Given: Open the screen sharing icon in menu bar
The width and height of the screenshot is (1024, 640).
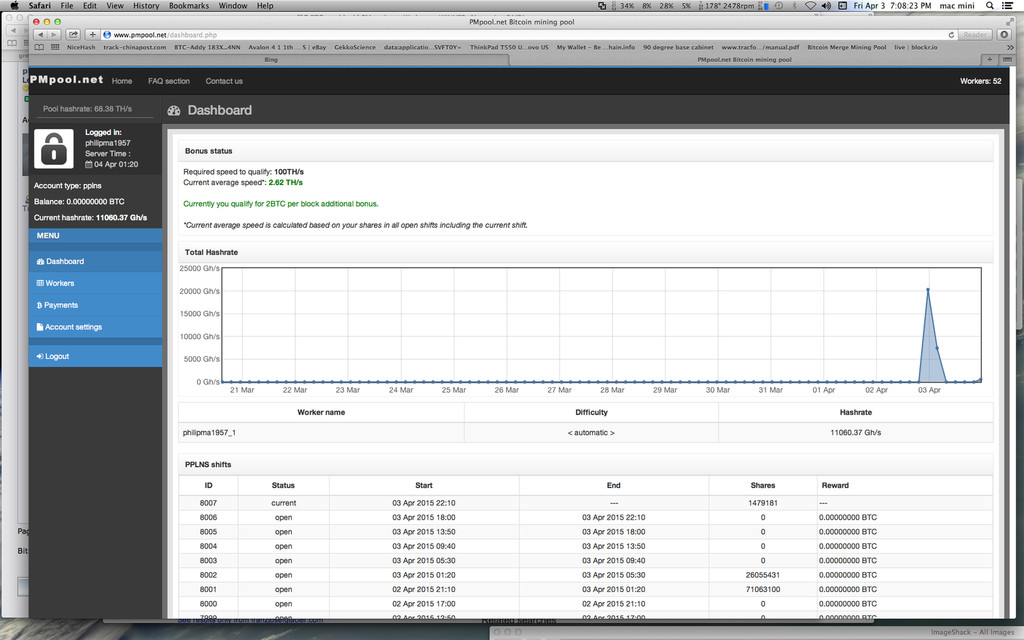Looking at the screenshot, I should pyautogui.click(x=601, y=5).
